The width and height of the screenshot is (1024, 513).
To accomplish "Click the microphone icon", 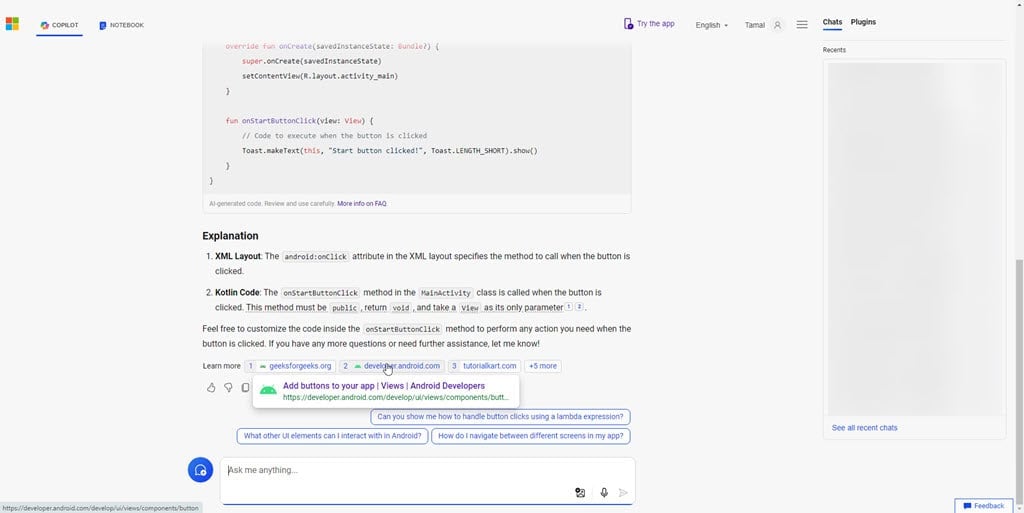I will [604, 493].
